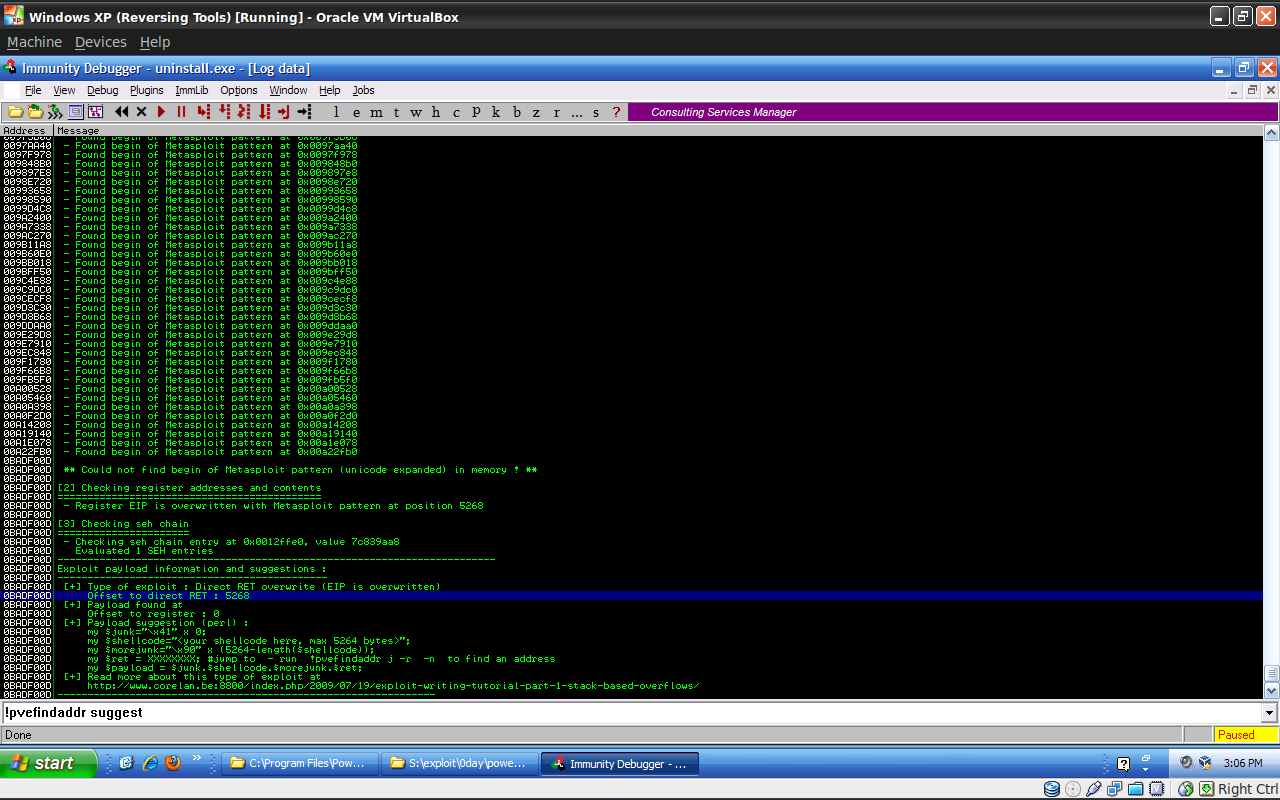The width and height of the screenshot is (1280, 800).
Task: Click the red question mark help icon
Action: 616,112
